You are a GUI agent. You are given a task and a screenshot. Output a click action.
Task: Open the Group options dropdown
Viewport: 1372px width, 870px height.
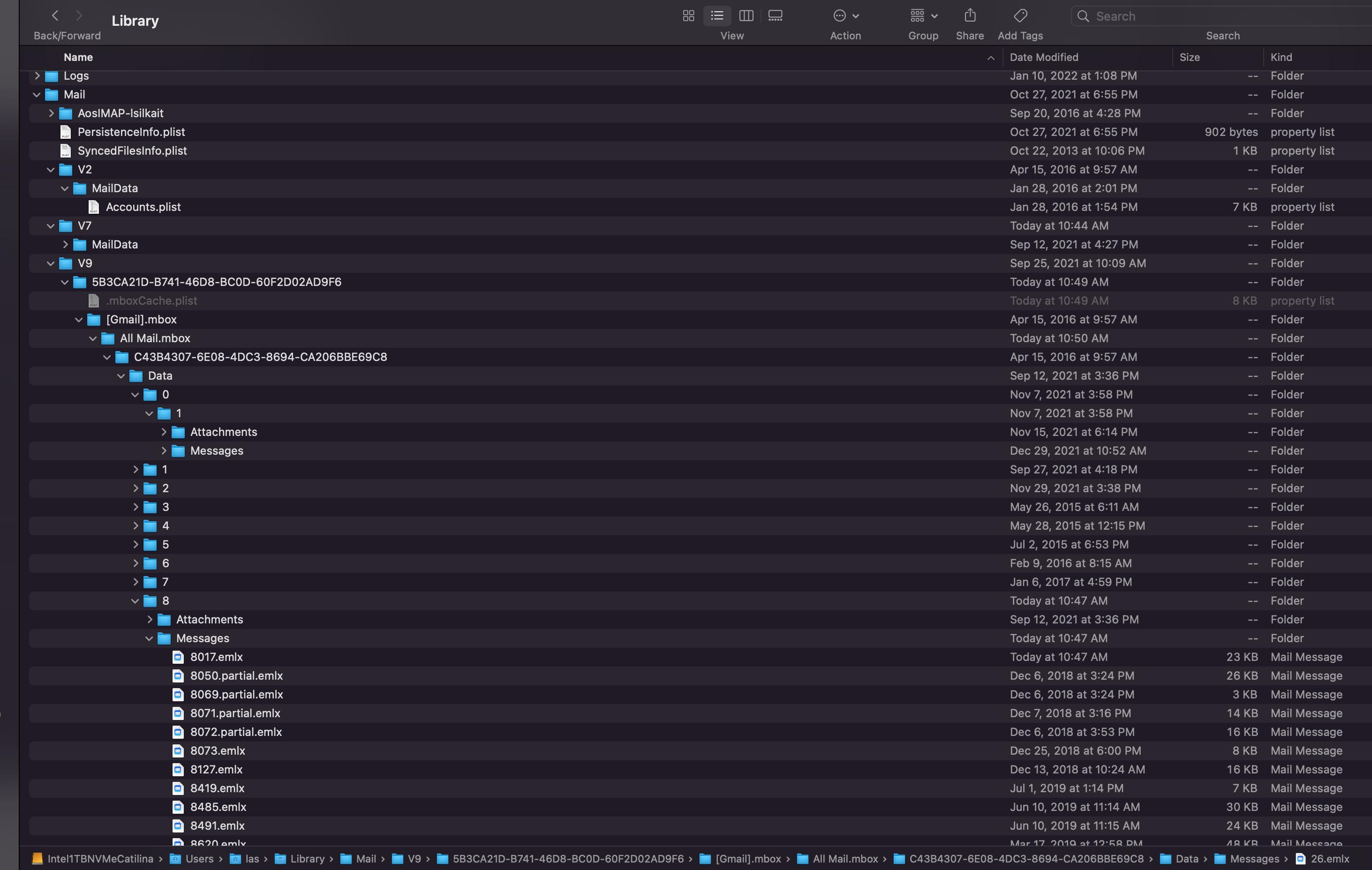(923, 16)
